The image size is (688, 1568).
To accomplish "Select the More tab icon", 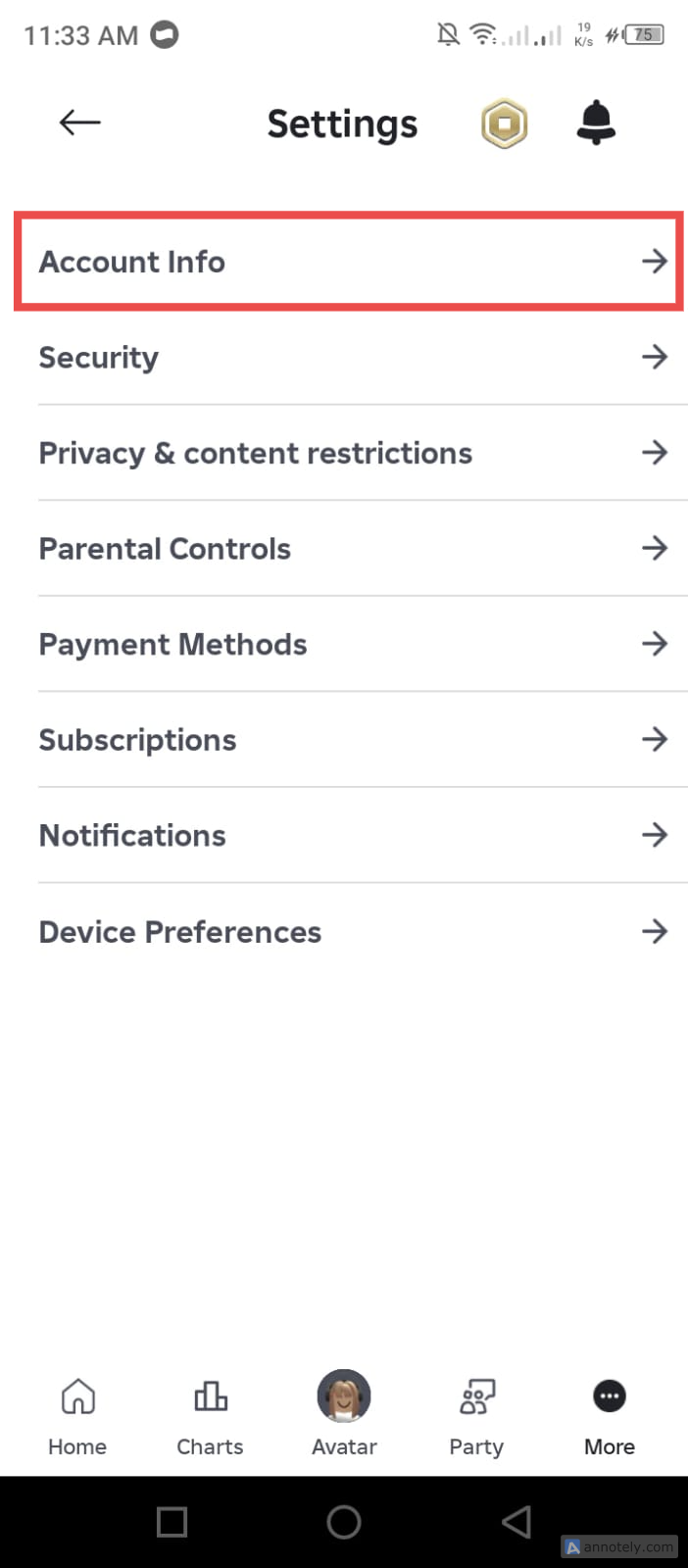I will 610,1396.
